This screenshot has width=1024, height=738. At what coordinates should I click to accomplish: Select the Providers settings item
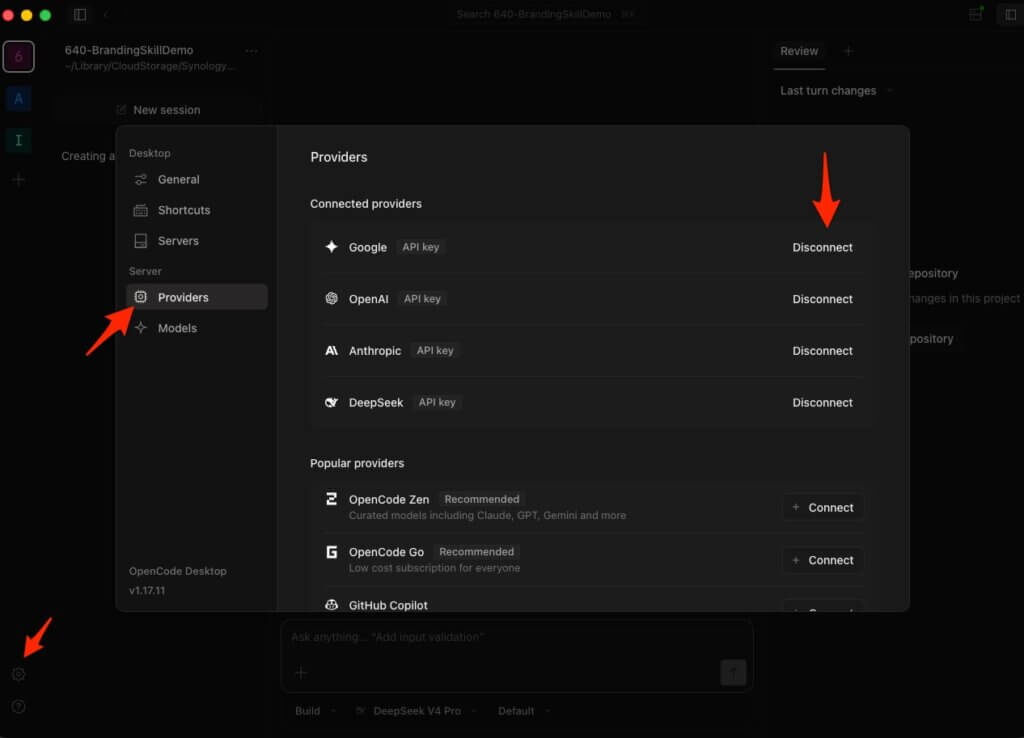point(197,297)
